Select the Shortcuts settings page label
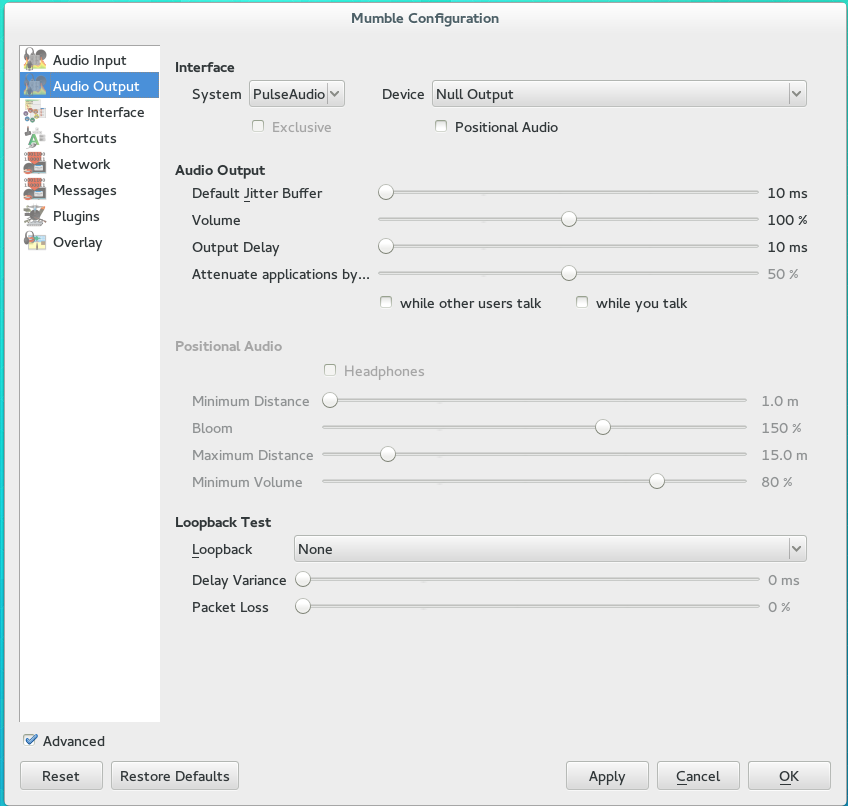Image resolution: width=848 pixels, height=806 pixels. coord(85,138)
